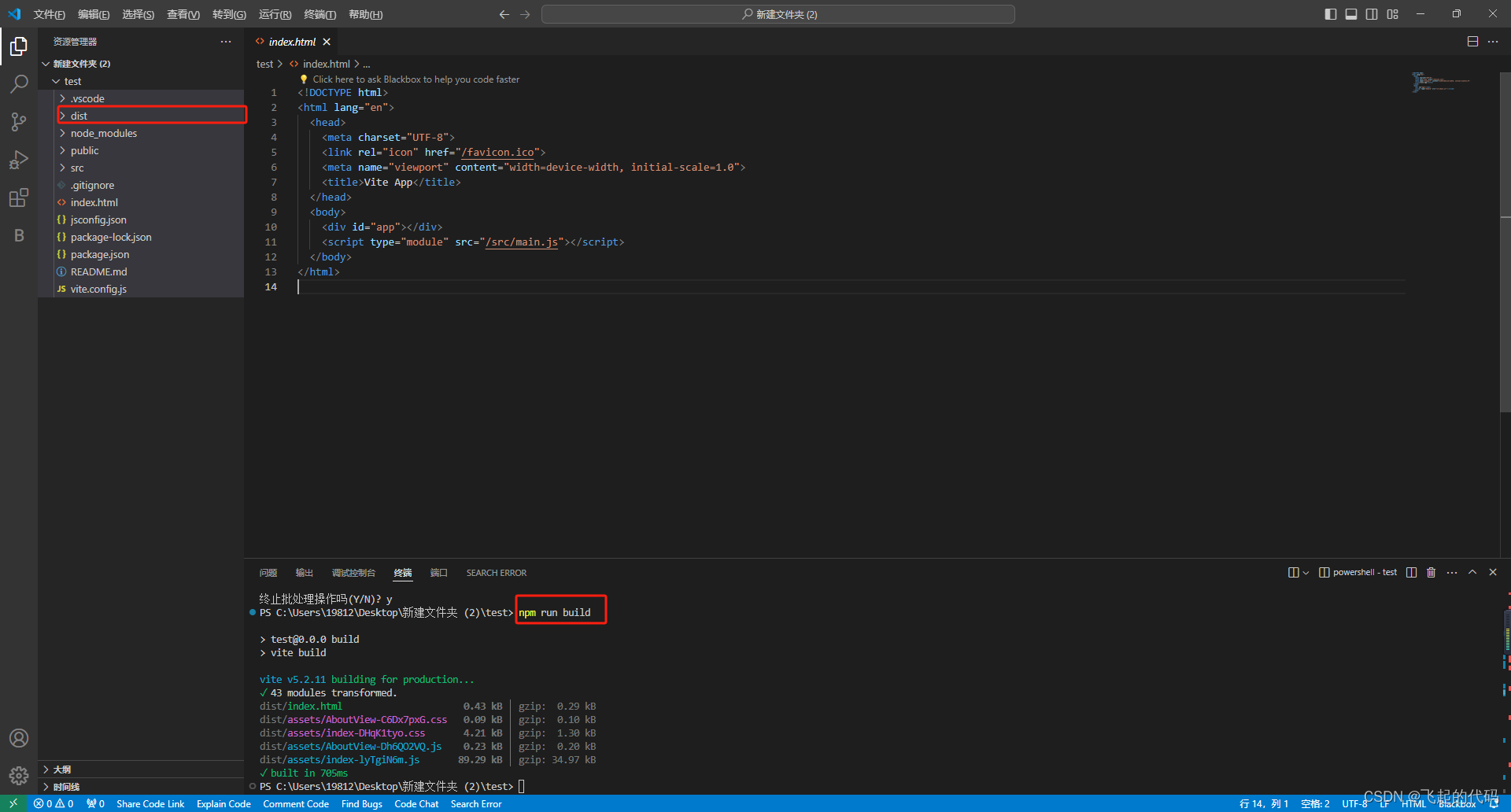Click Find Bugs in the status bar

click(x=362, y=803)
